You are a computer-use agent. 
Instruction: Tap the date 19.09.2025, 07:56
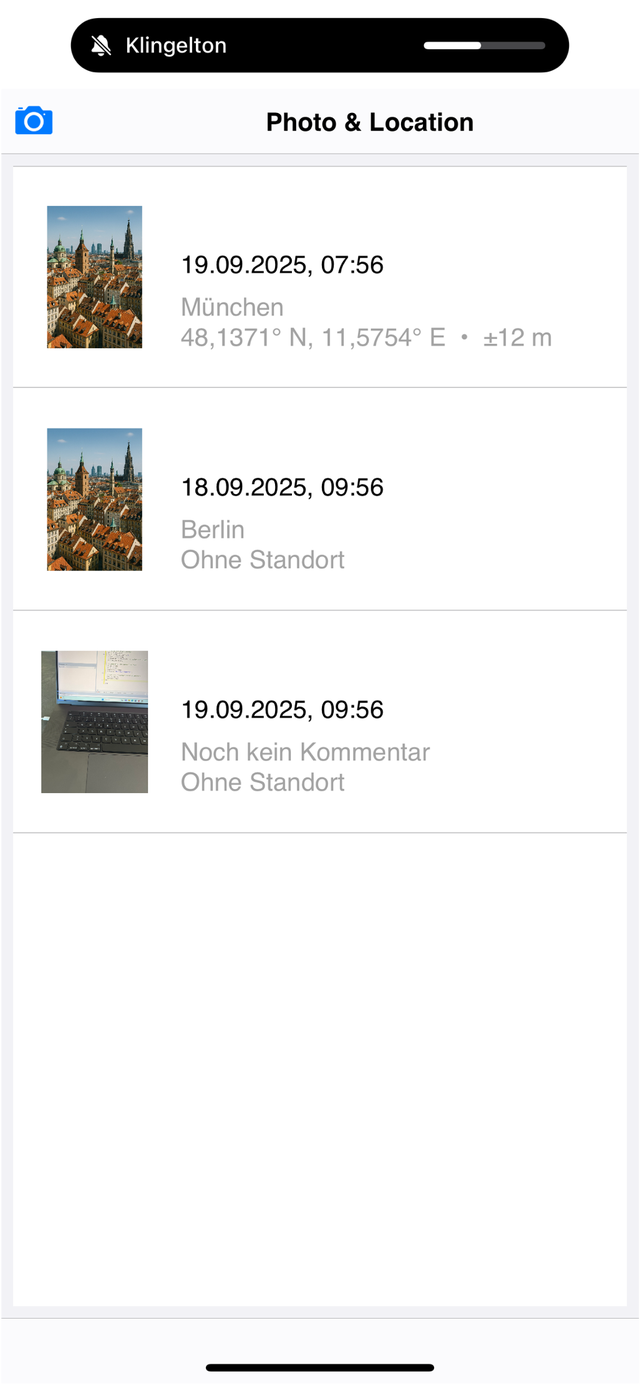click(282, 265)
